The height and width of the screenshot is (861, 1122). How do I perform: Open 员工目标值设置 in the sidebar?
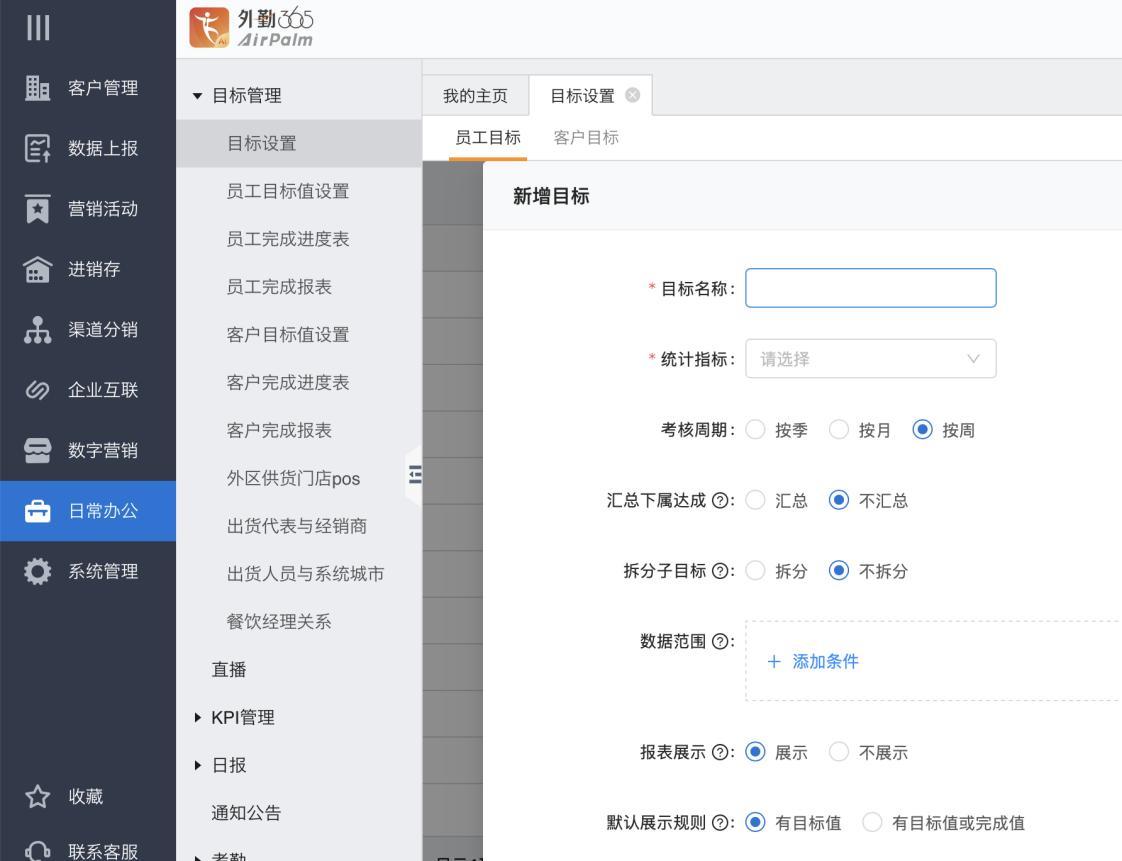tap(288, 191)
